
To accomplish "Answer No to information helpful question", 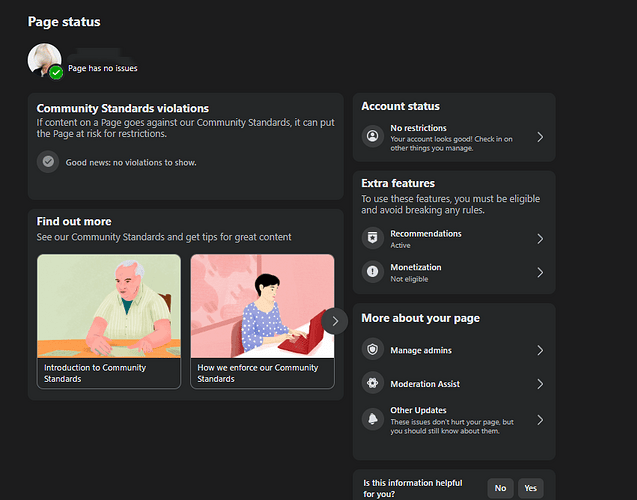I will coord(500,488).
